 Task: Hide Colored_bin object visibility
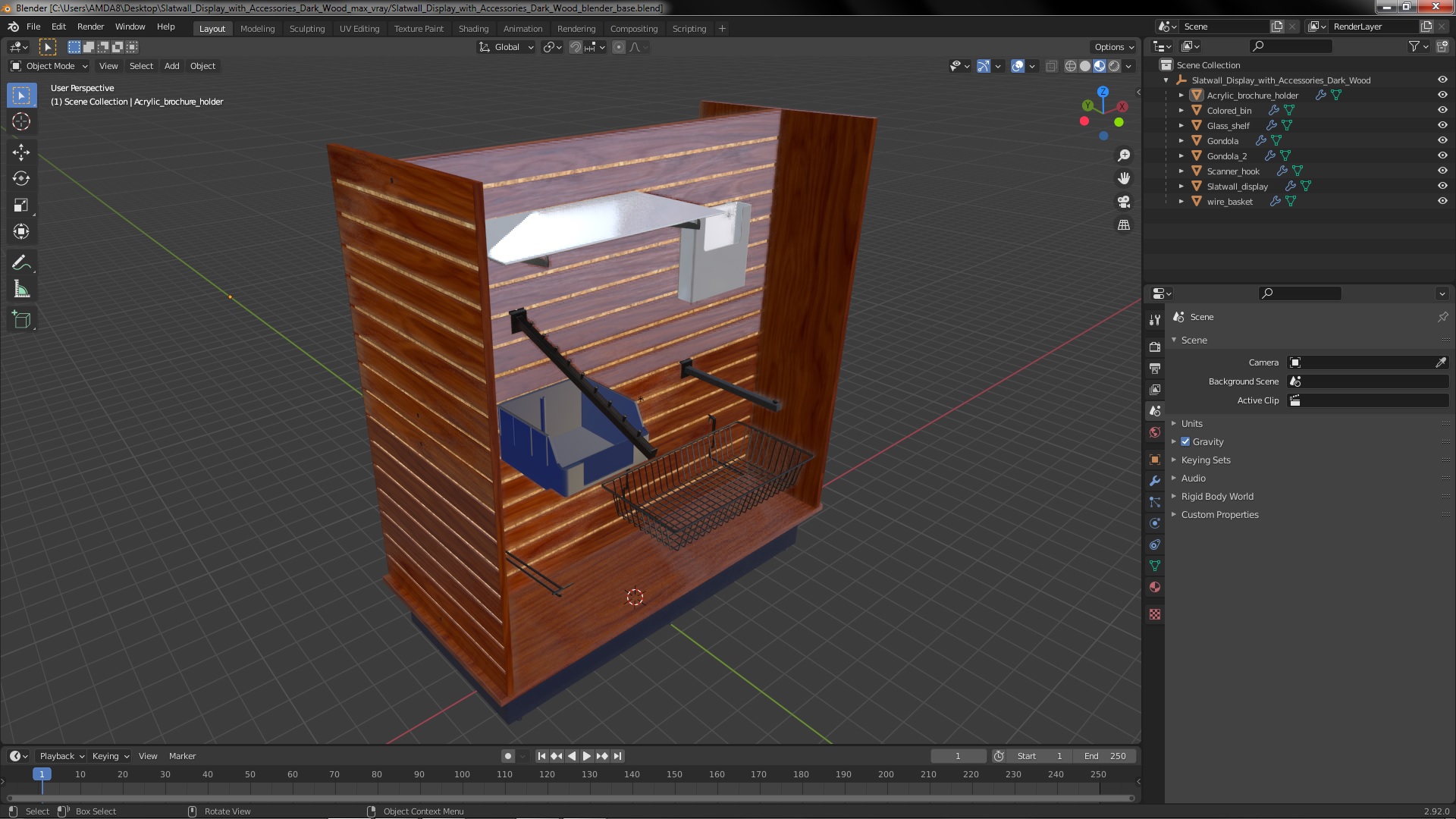pos(1442,110)
